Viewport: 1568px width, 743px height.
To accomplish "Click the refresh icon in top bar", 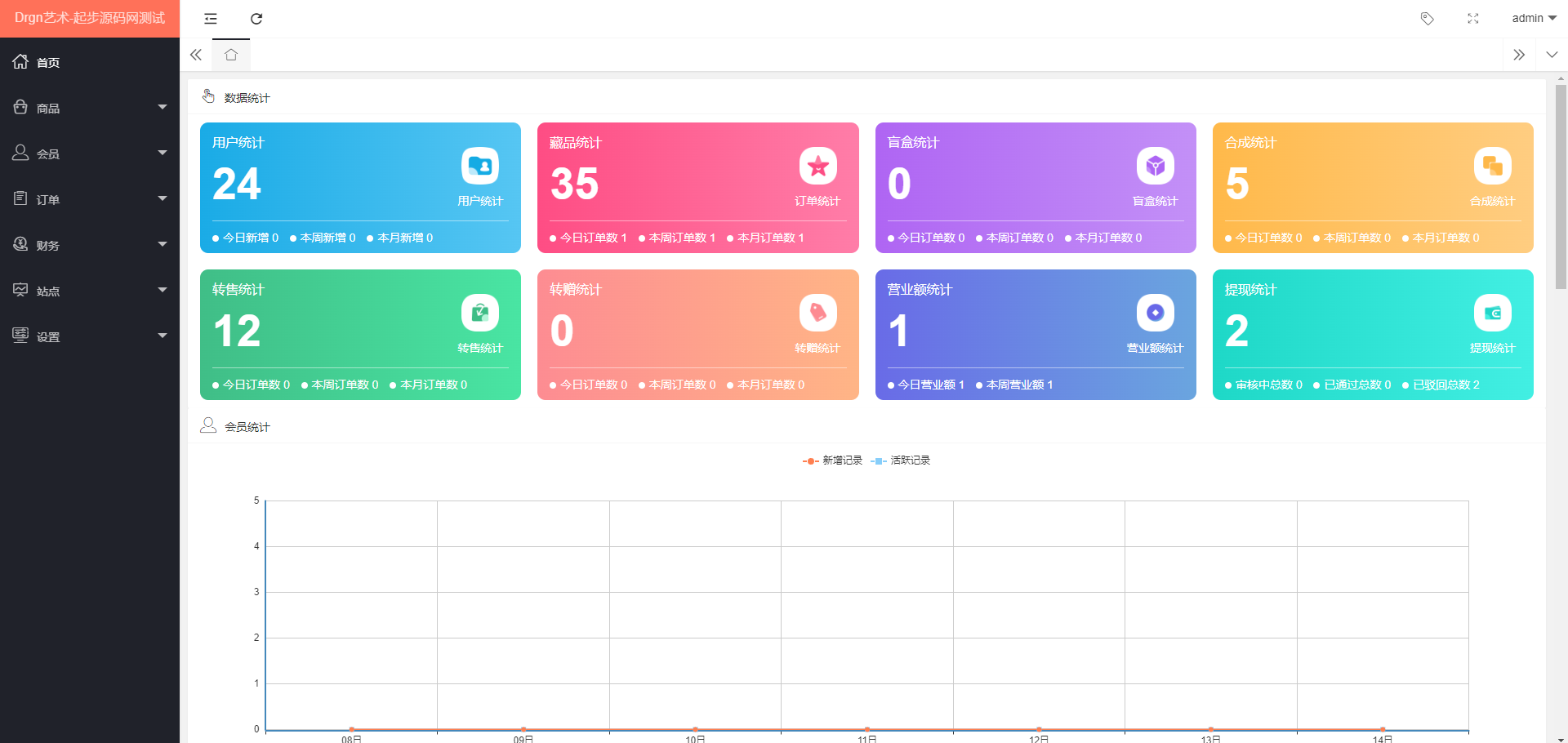I will coord(256,19).
